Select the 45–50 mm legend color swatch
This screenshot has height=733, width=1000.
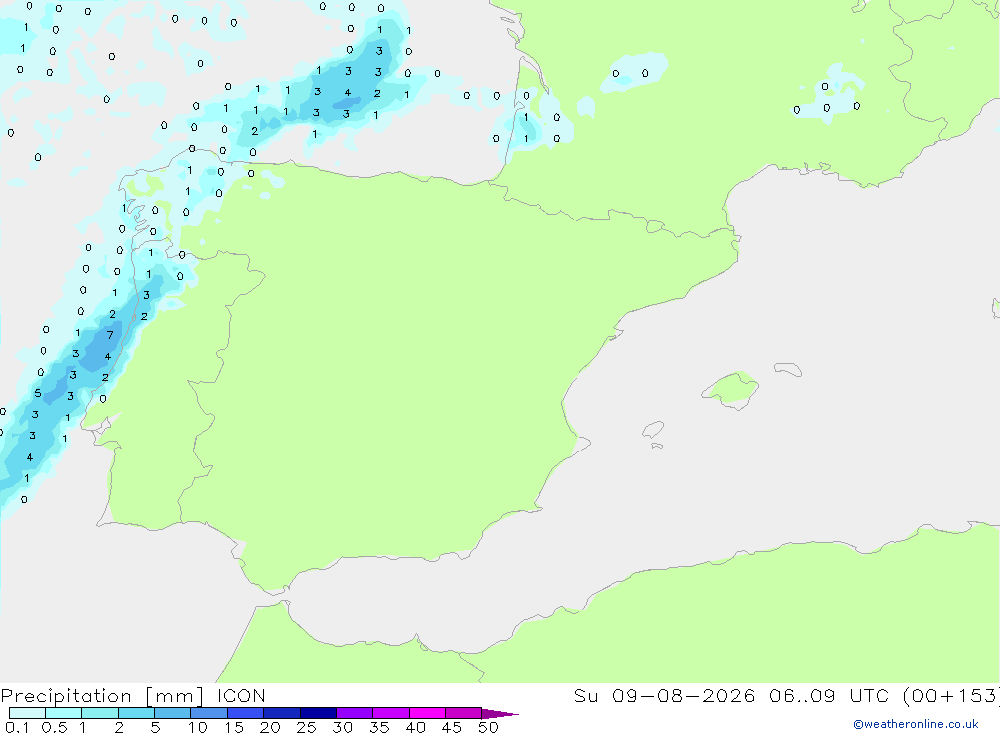(464, 713)
